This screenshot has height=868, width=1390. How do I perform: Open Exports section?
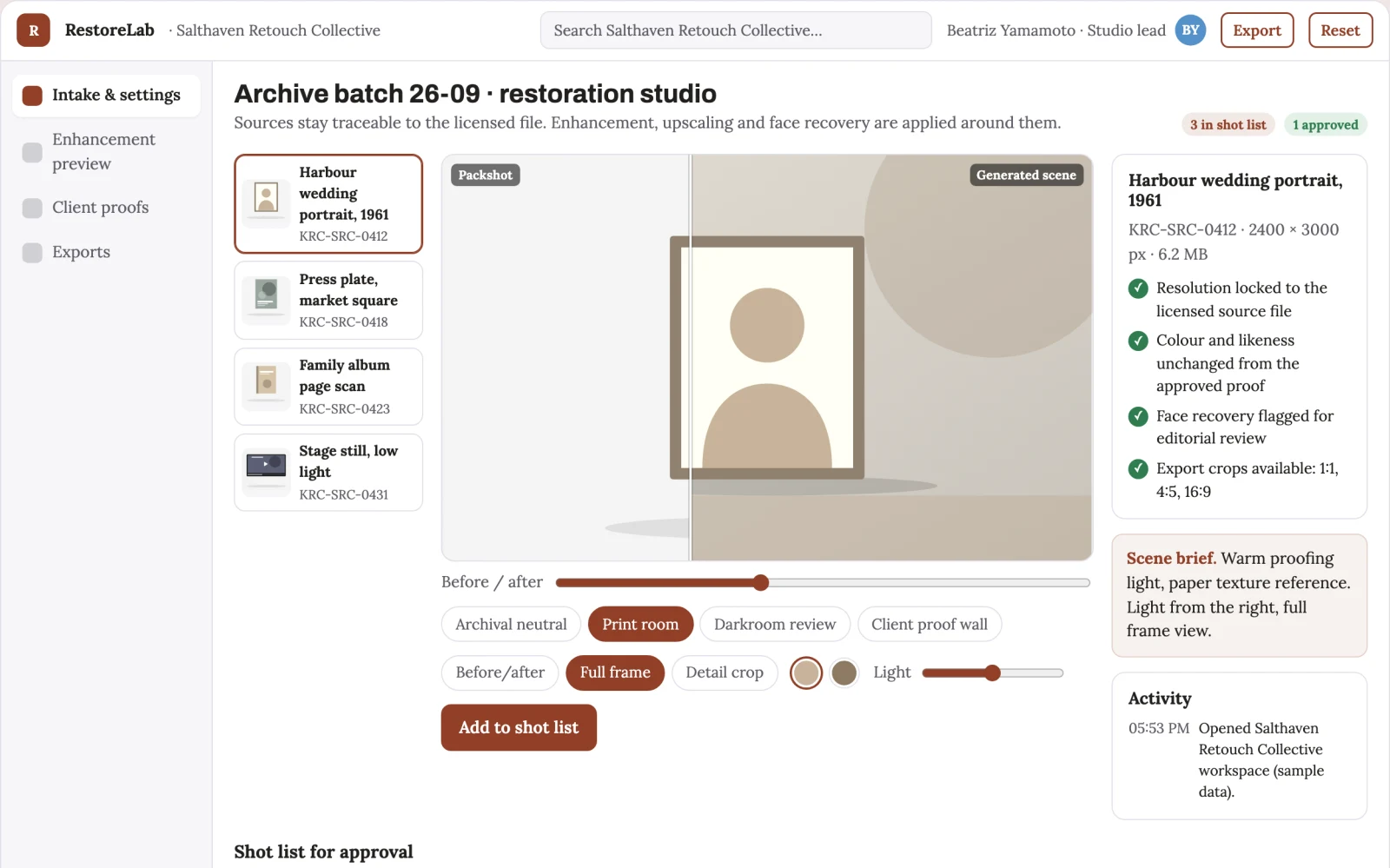click(x=106, y=252)
